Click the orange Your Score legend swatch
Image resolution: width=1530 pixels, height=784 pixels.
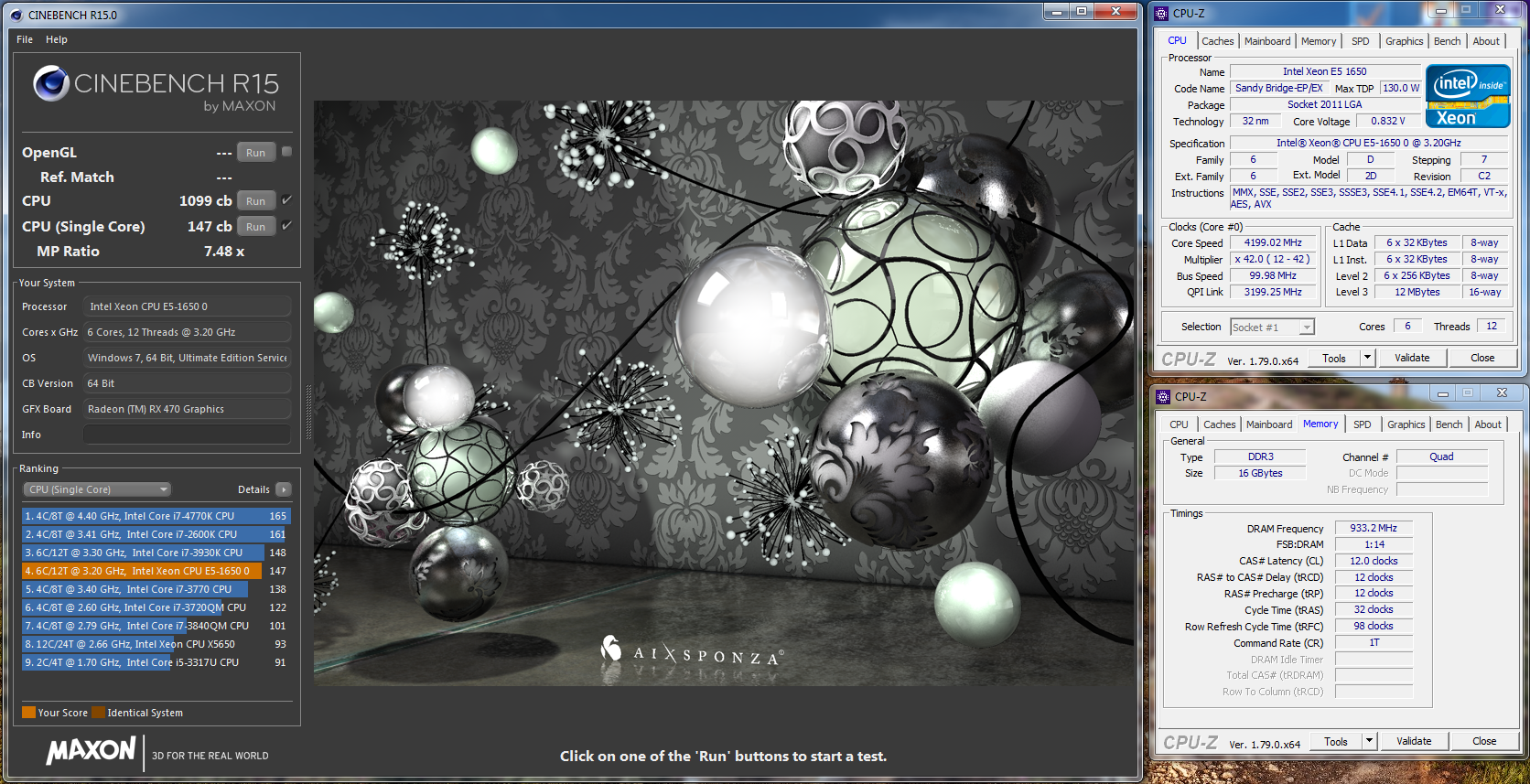coord(28,713)
